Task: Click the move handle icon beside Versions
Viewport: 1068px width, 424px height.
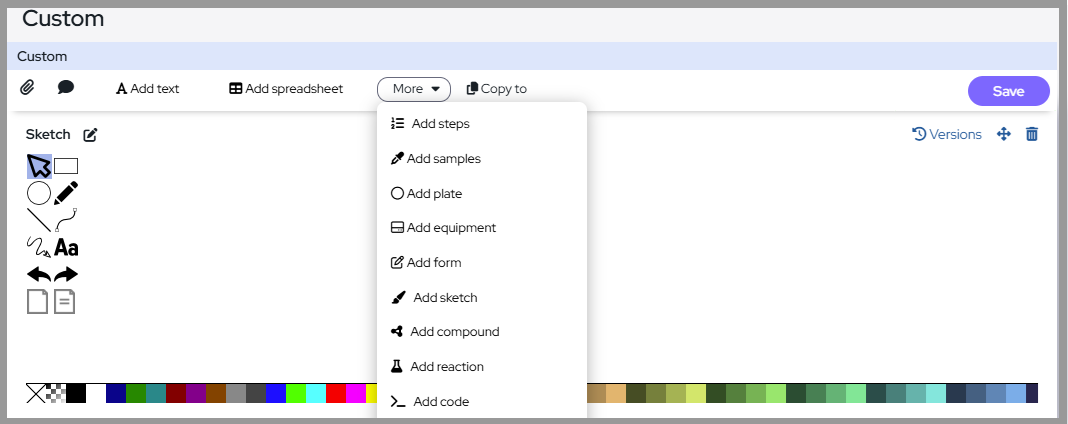Action: pos(1004,134)
